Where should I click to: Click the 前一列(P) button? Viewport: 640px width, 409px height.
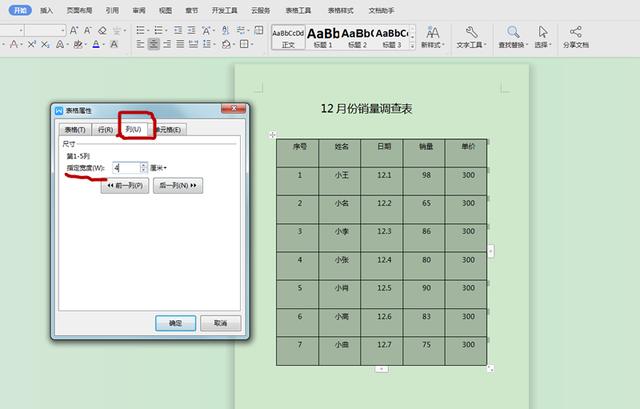click(125, 185)
